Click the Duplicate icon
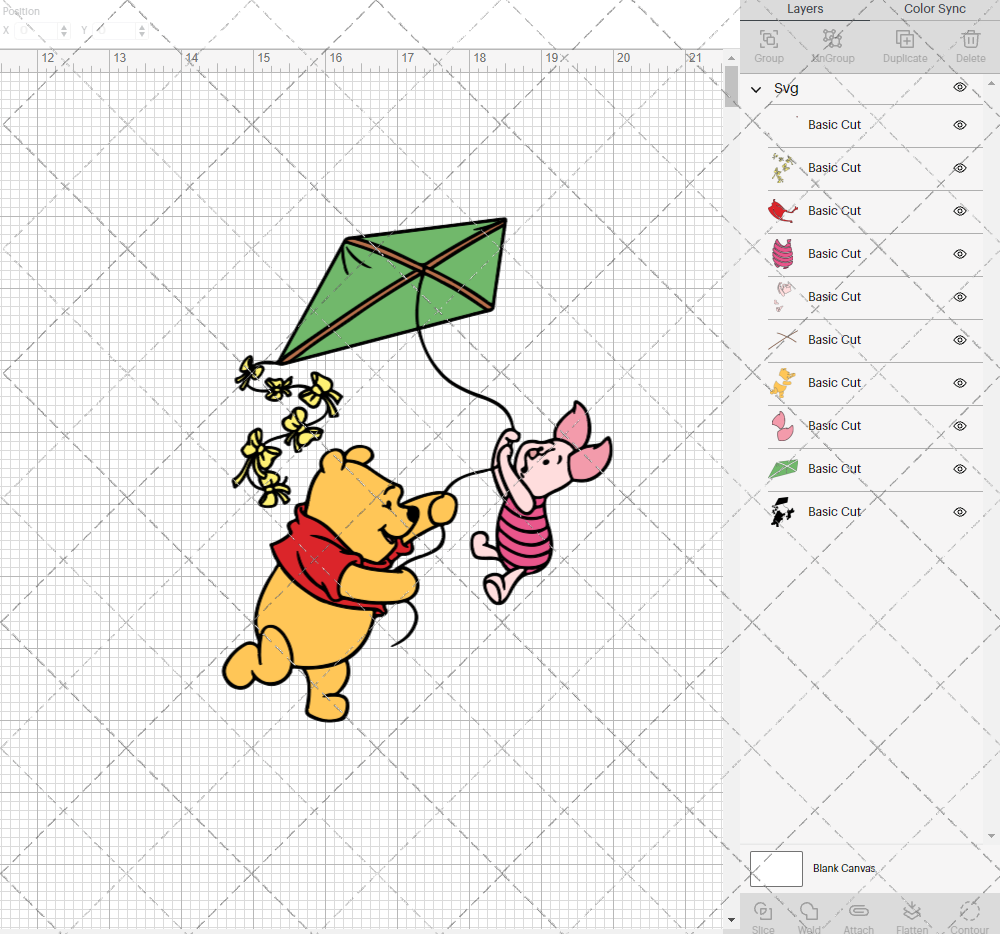Screen dimensions: 1000x934 904,40
